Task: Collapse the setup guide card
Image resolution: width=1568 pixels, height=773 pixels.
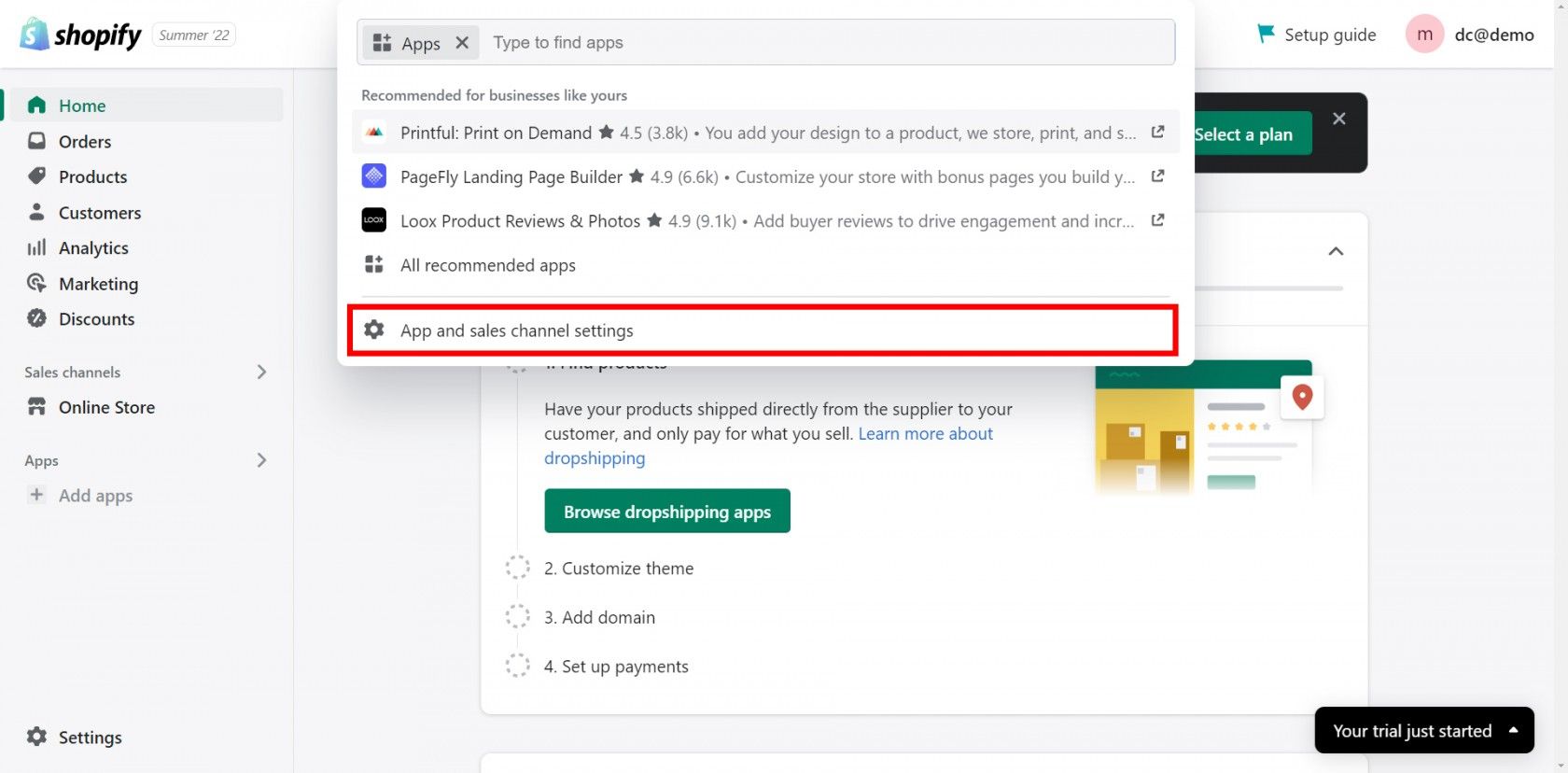Action: (x=1336, y=251)
